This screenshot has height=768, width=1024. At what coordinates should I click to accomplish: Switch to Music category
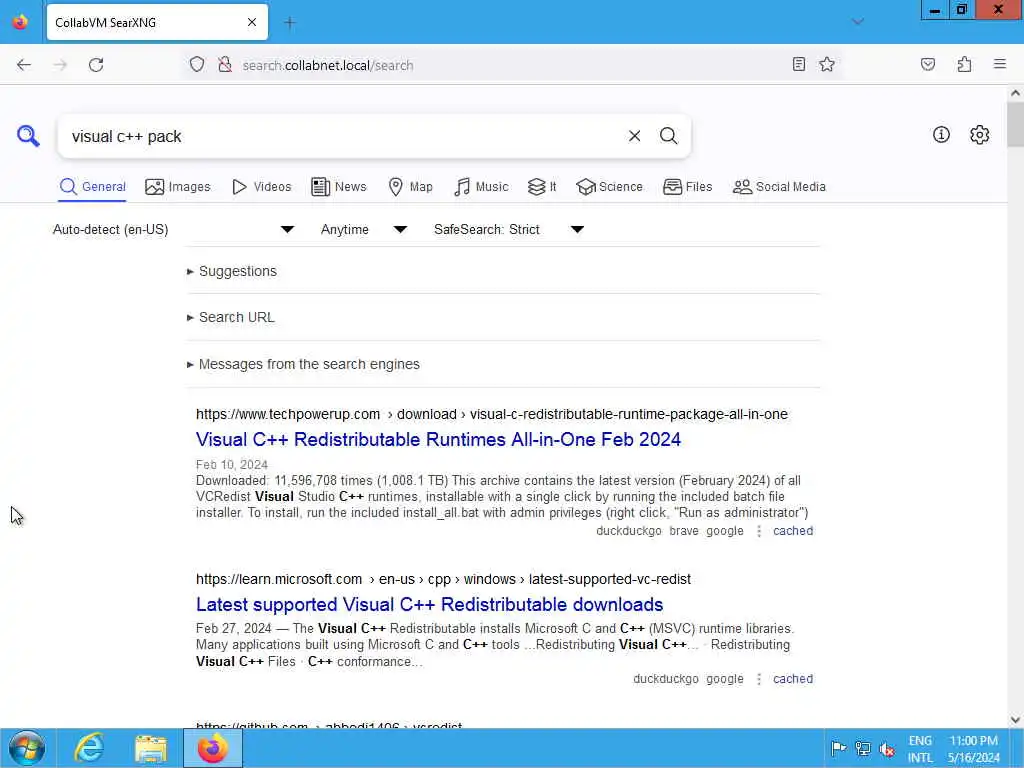[x=481, y=187]
